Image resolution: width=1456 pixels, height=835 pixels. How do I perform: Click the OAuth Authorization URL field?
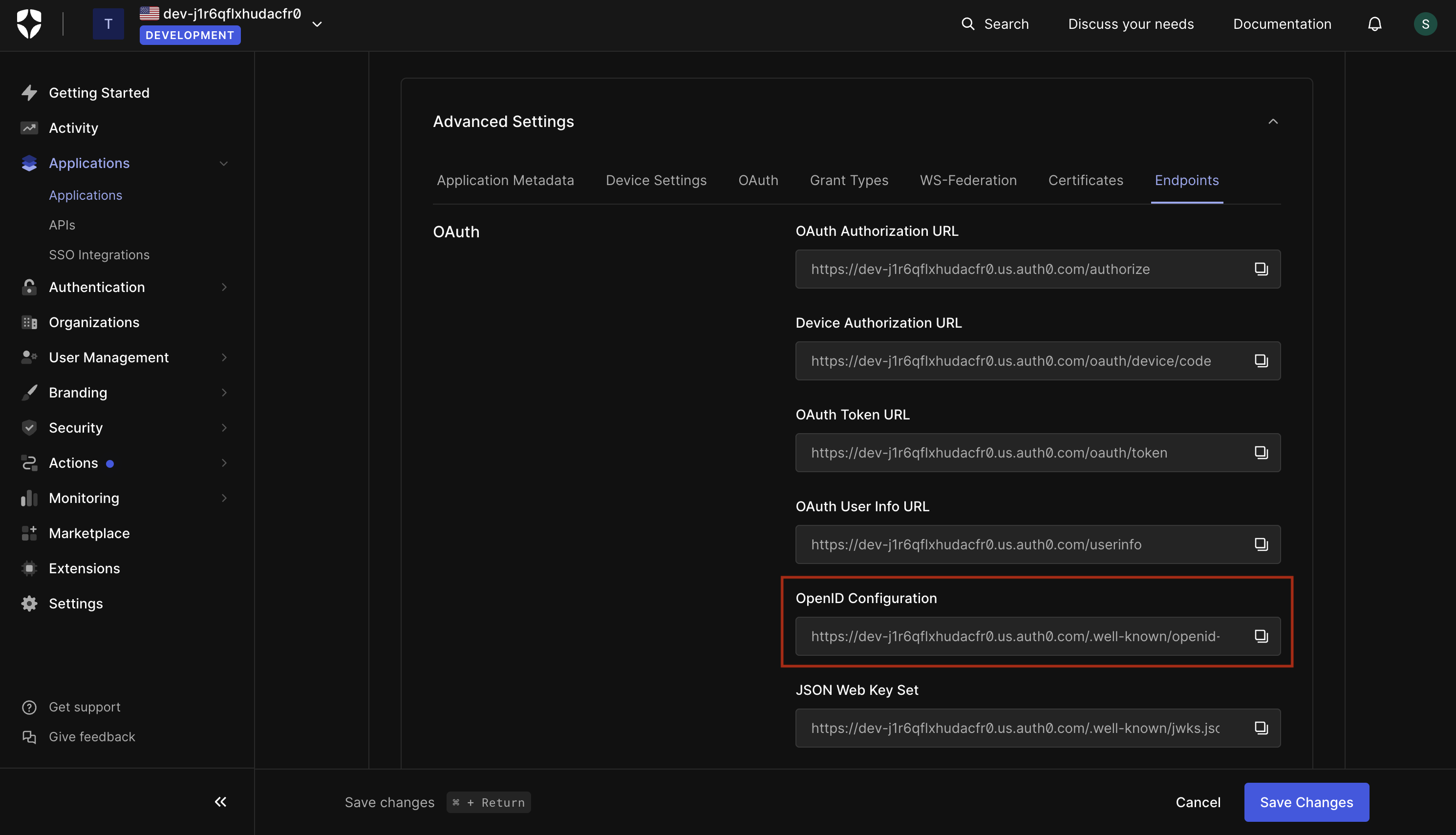click(x=1038, y=269)
